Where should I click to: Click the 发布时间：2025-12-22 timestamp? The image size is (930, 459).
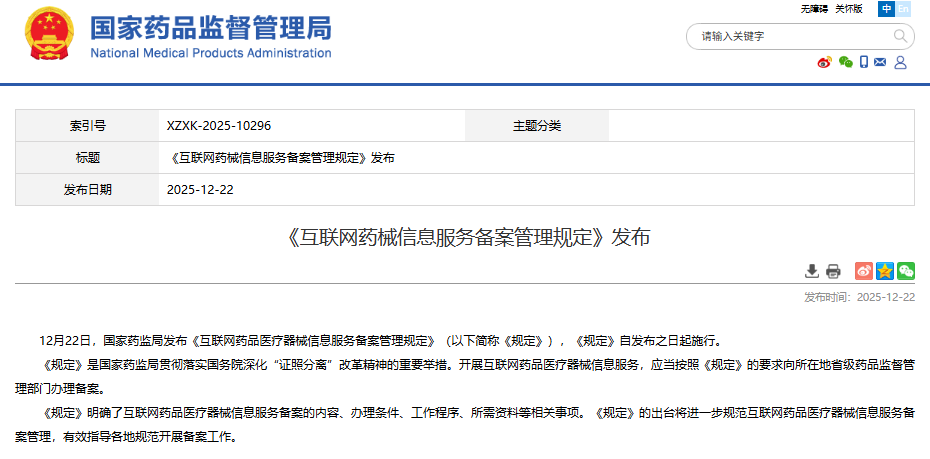(x=859, y=297)
